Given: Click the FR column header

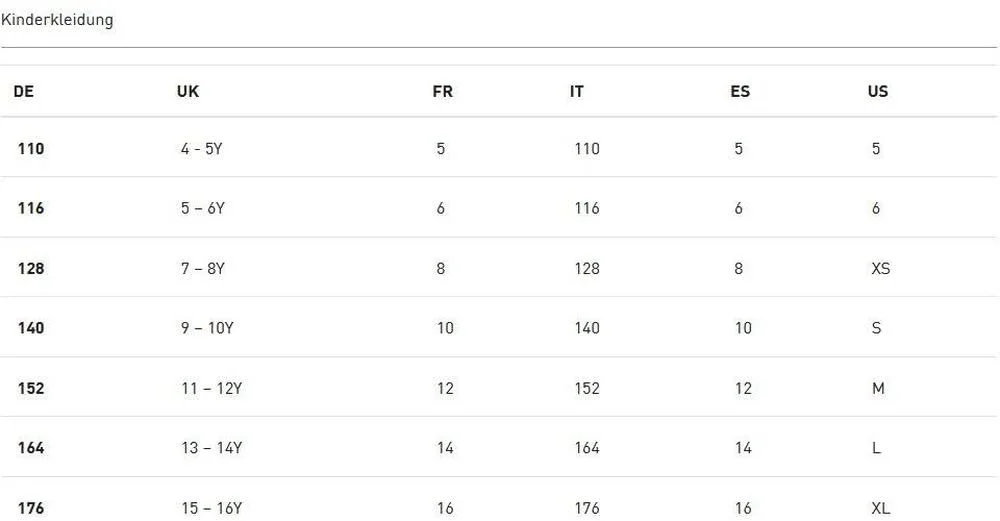Looking at the screenshot, I should click(442, 91).
